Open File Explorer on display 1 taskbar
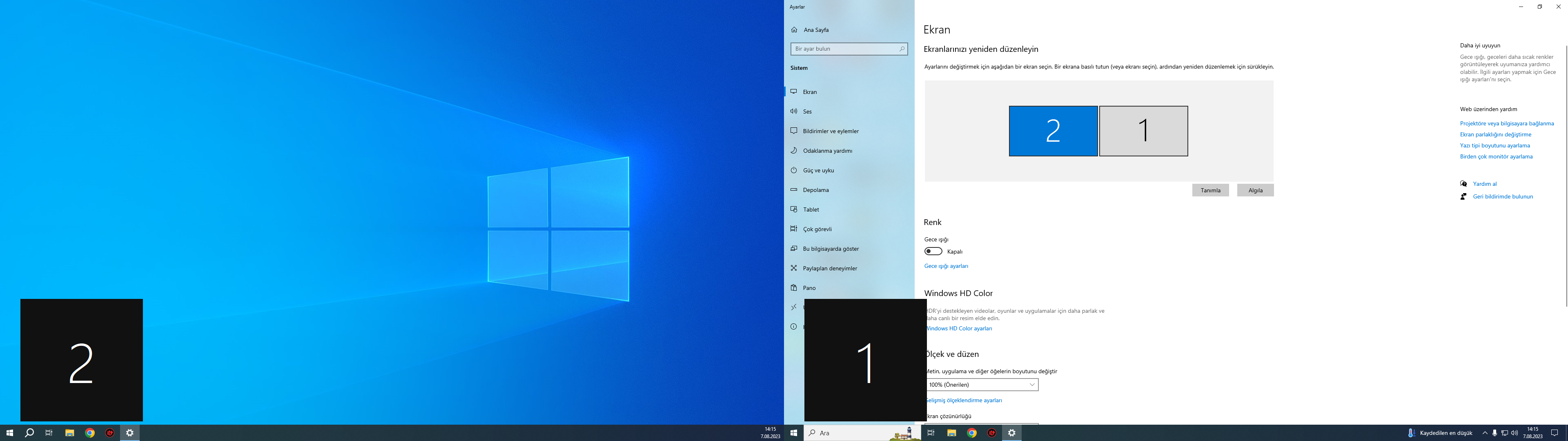This screenshot has height=441, width=1568. click(951, 433)
